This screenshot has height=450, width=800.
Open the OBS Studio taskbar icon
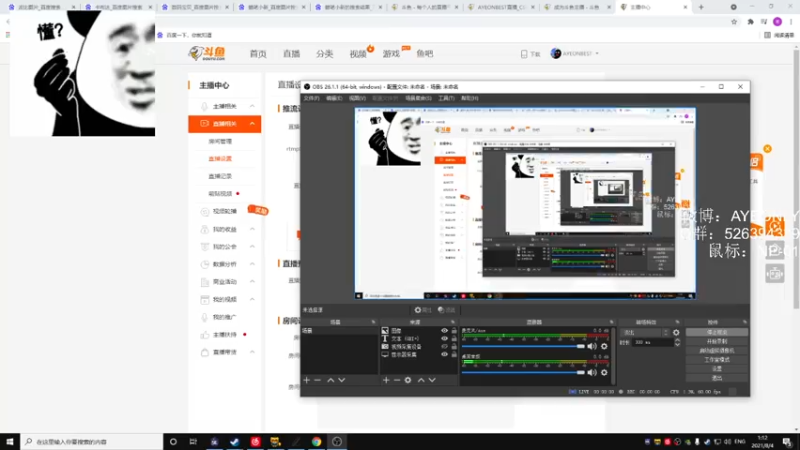337,441
